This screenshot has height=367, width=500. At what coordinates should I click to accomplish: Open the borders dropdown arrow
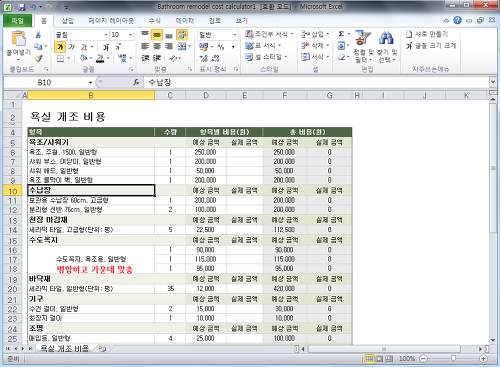point(69,58)
